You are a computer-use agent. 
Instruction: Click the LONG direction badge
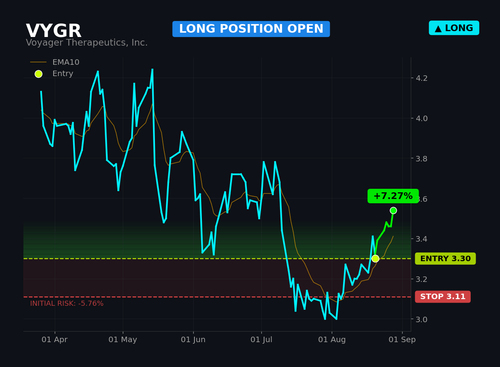point(454,28)
